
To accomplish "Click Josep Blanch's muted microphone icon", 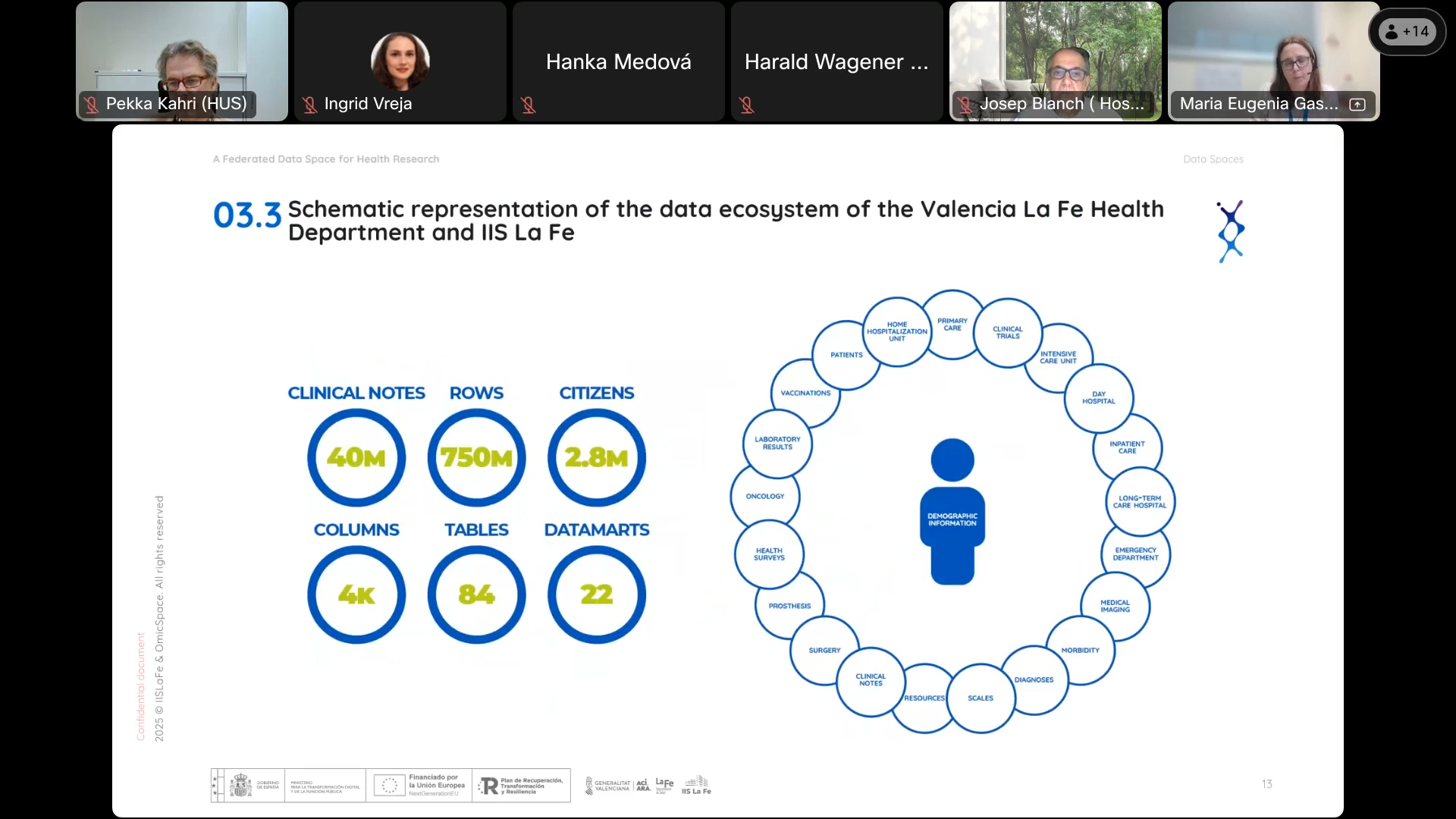I will coord(965,105).
